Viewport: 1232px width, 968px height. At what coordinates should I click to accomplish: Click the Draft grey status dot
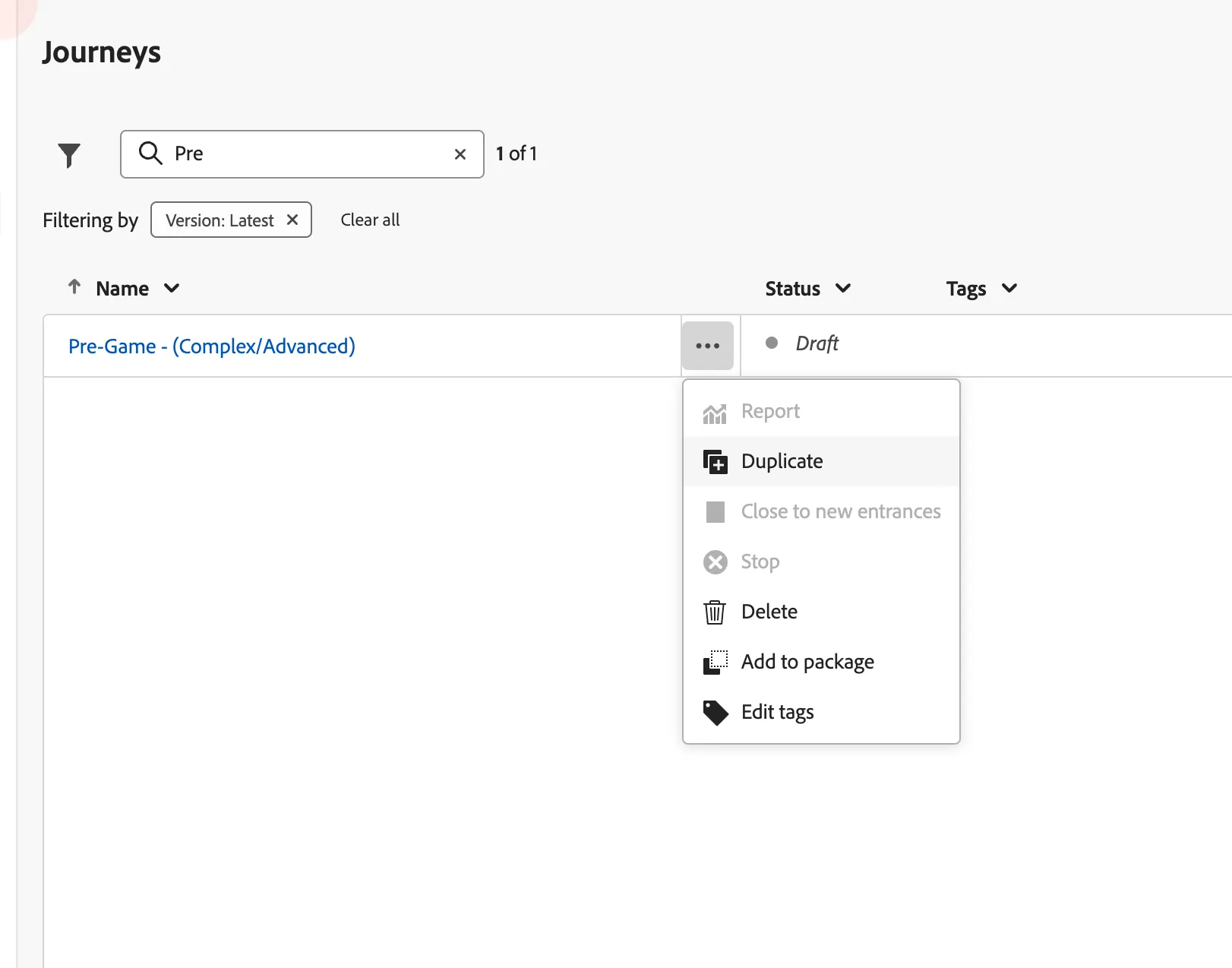coord(772,343)
